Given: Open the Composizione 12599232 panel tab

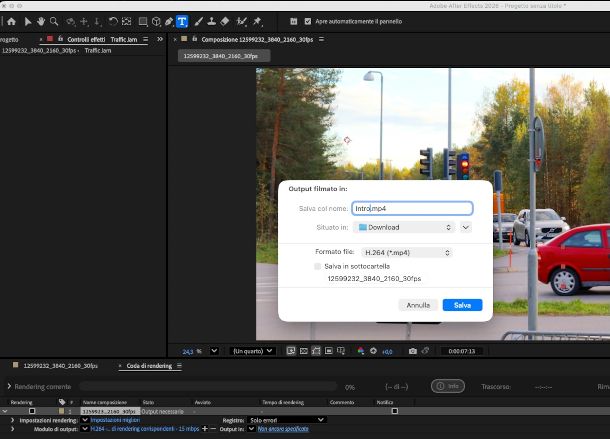Looking at the screenshot, I should [257, 39].
